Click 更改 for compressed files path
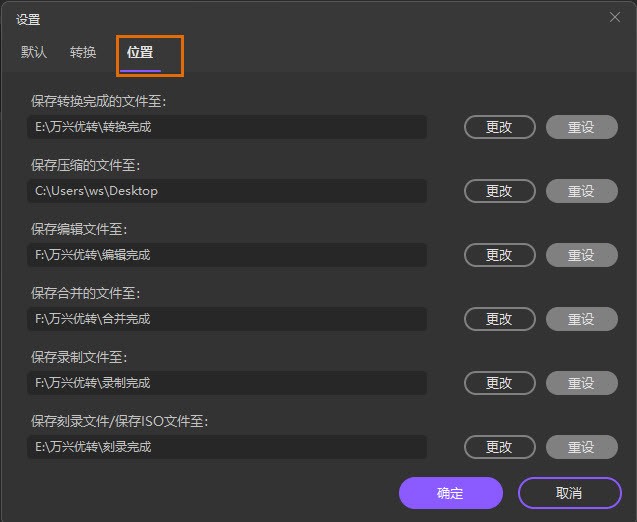 tap(499, 191)
